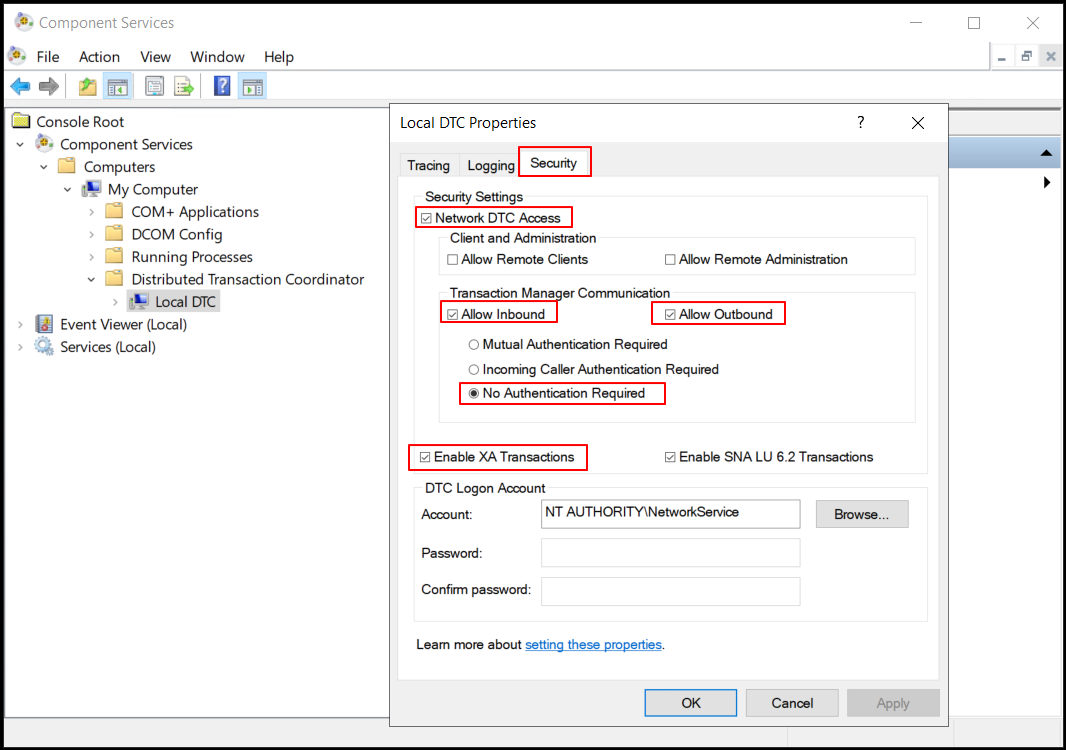Open the 'setting these properties' link
1066x750 pixels.
tap(593, 645)
